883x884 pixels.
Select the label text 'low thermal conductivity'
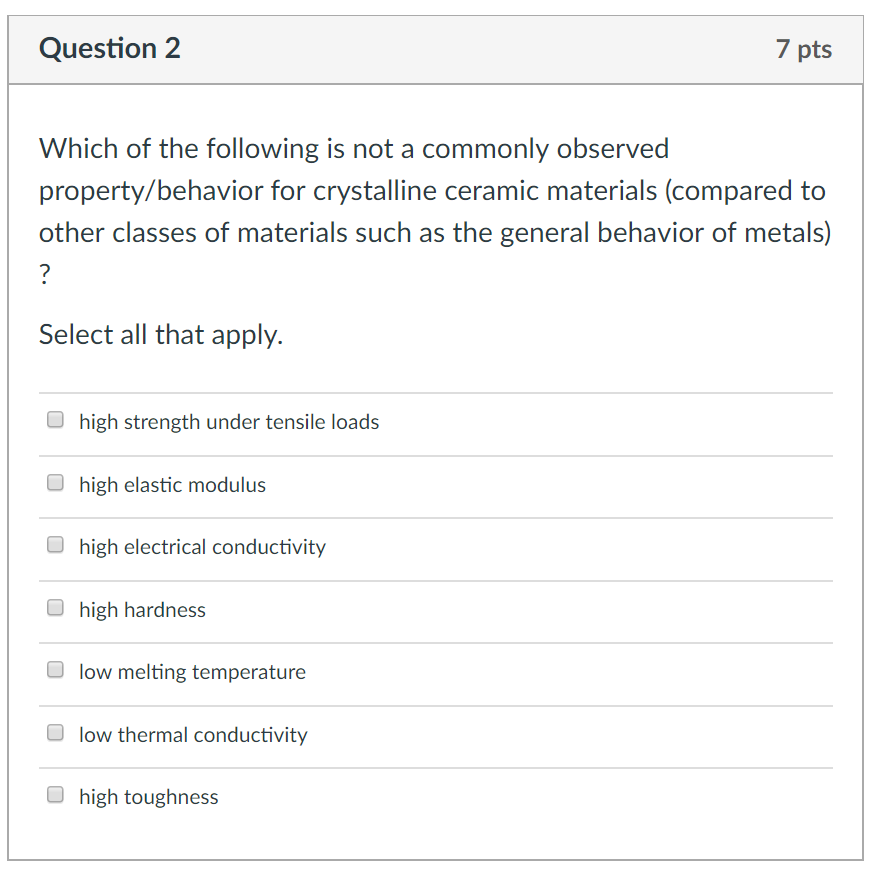[x=193, y=735]
